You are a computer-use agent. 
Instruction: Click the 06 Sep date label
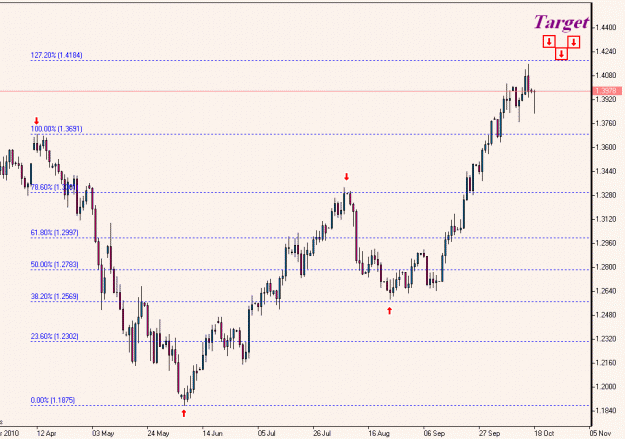[x=434, y=433]
